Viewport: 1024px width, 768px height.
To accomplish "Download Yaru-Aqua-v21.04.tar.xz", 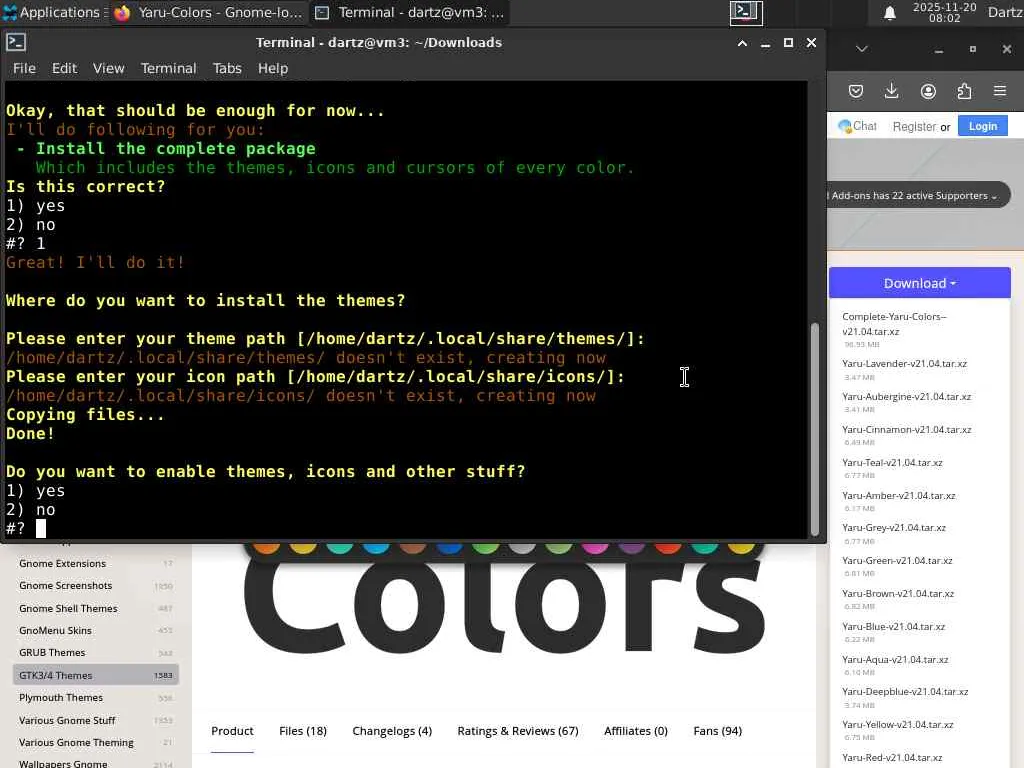I will click(x=895, y=660).
